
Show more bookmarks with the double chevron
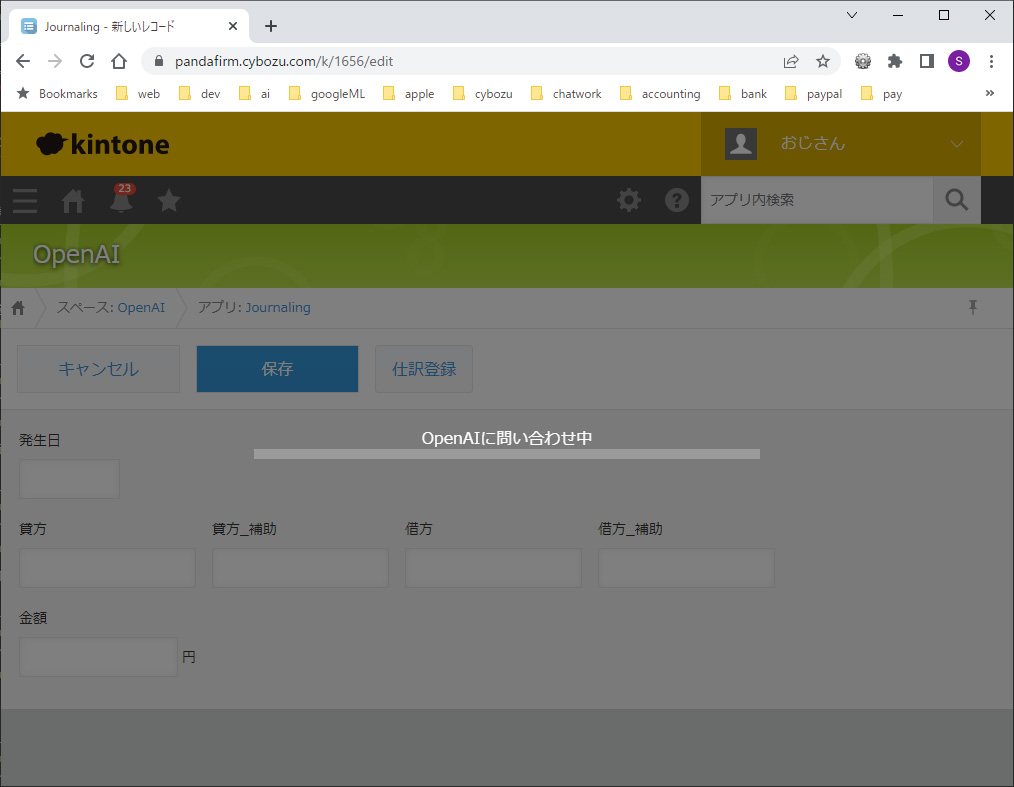[x=989, y=93]
